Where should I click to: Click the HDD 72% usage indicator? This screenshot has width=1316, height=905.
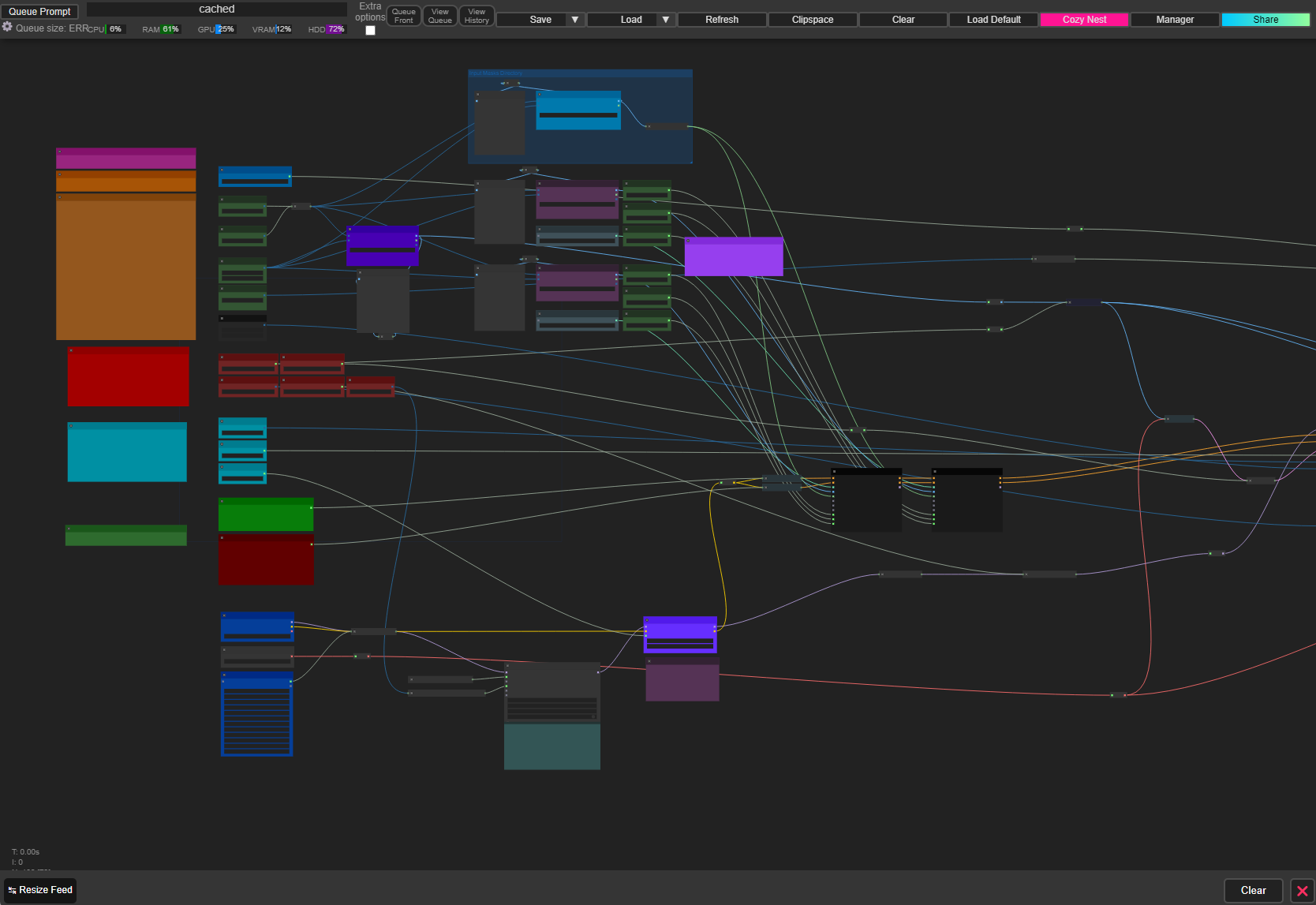(x=327, y=29)
